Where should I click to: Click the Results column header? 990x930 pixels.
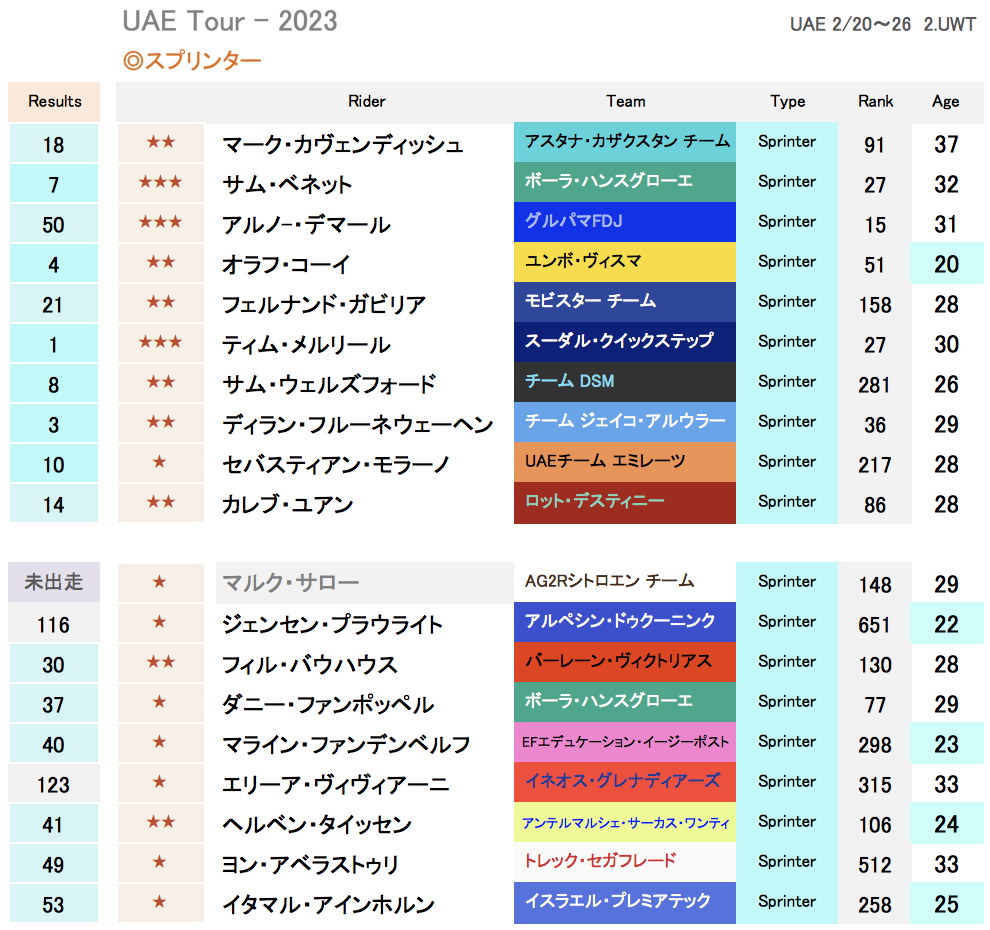pyautogui.click(x=54, y=102)
